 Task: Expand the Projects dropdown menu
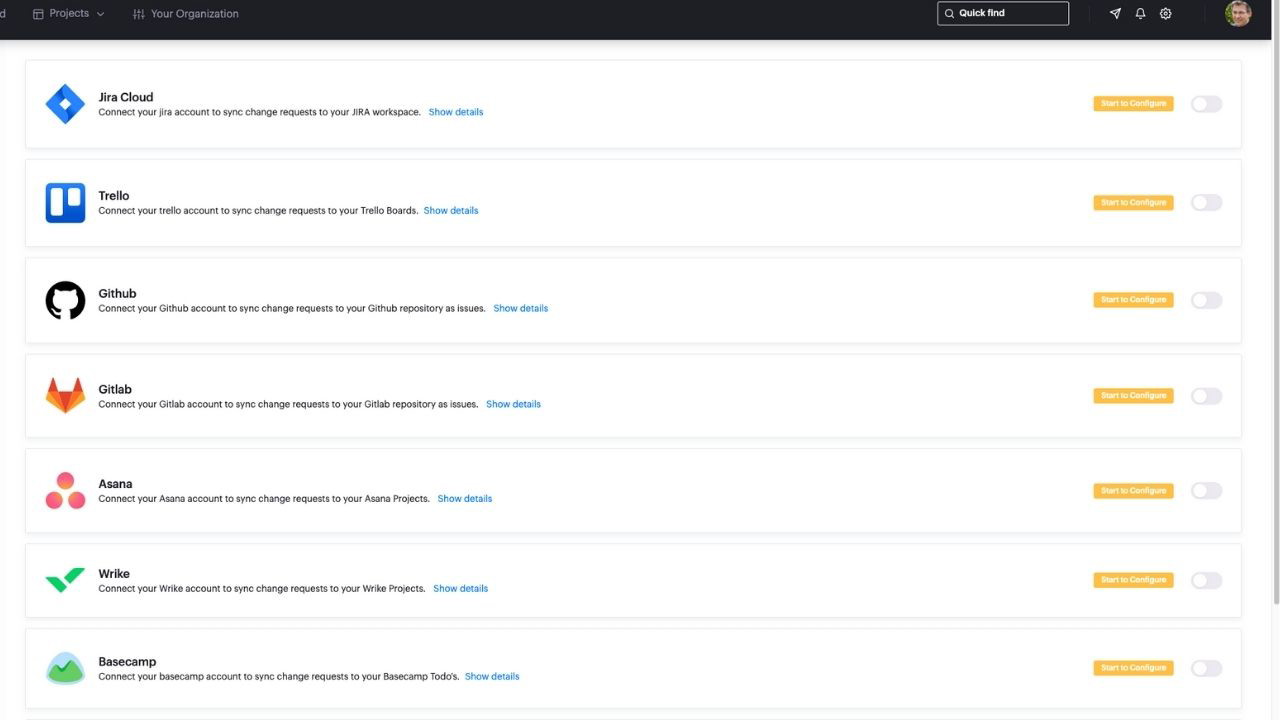69,14
